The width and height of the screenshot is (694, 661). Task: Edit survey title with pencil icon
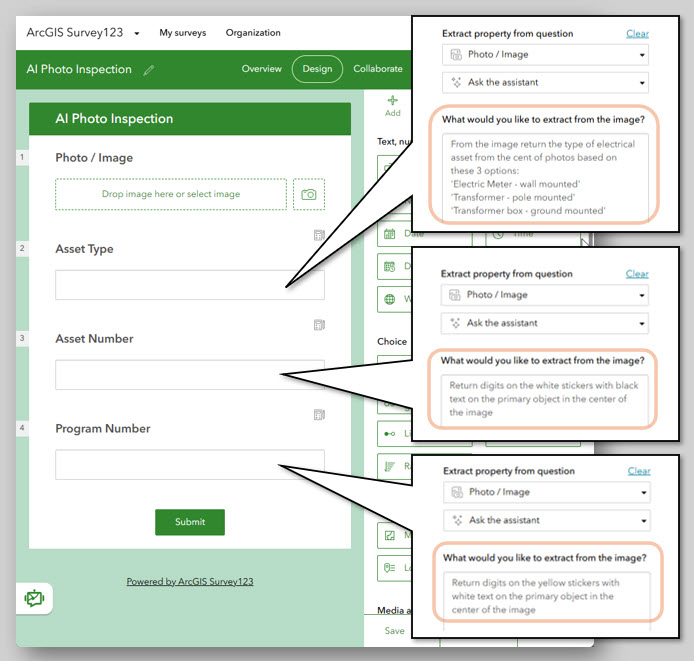[149, 70]
